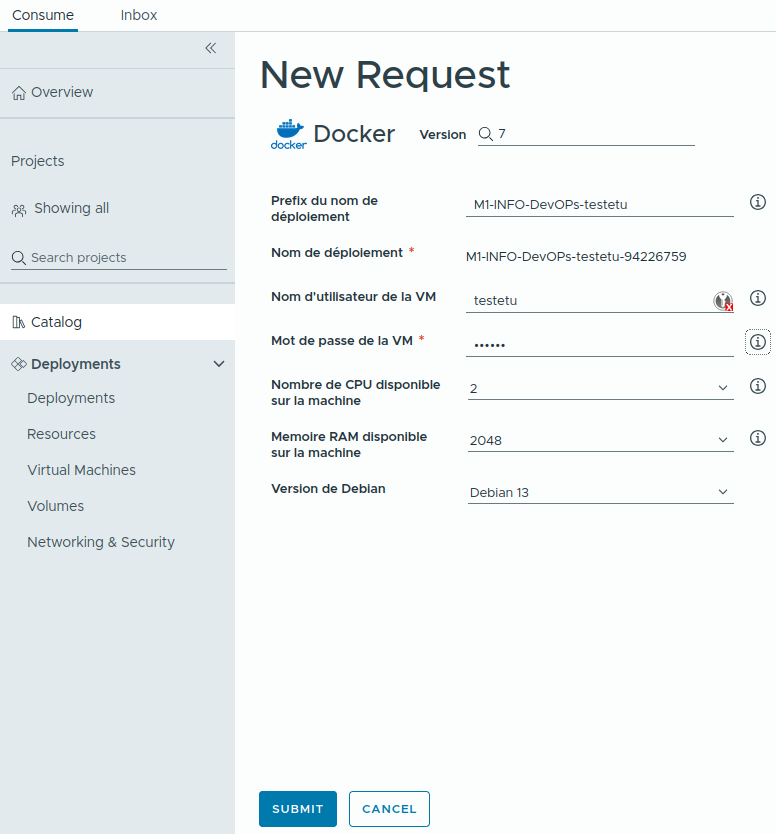Click the search icon in Search projects
The height and width of the screenshot is (834, 776).
pyautogui.click(x=17, y=257)
